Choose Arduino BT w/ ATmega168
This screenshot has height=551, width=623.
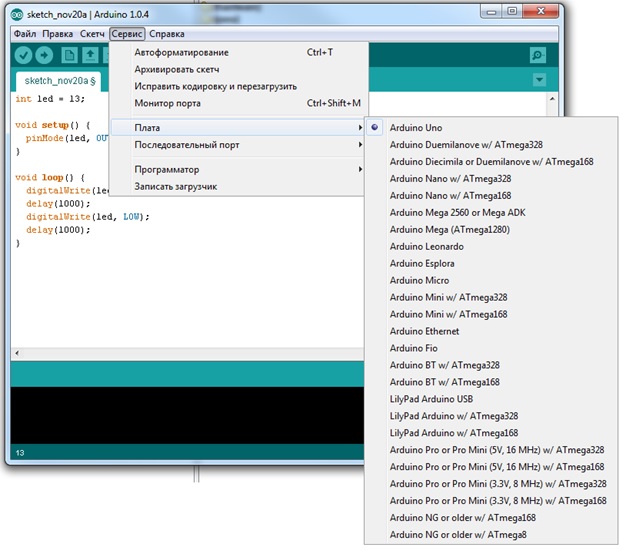(x=491, y=382)
